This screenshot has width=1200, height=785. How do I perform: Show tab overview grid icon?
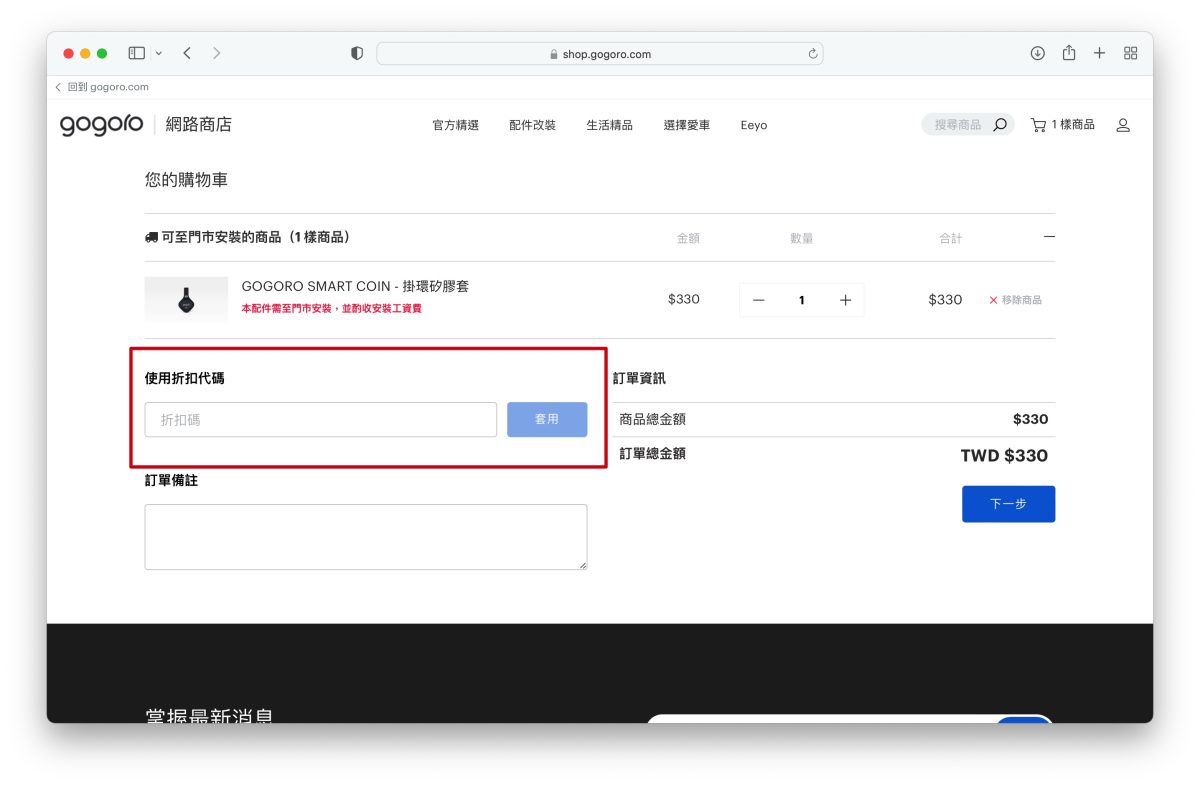pos(1131,53)
